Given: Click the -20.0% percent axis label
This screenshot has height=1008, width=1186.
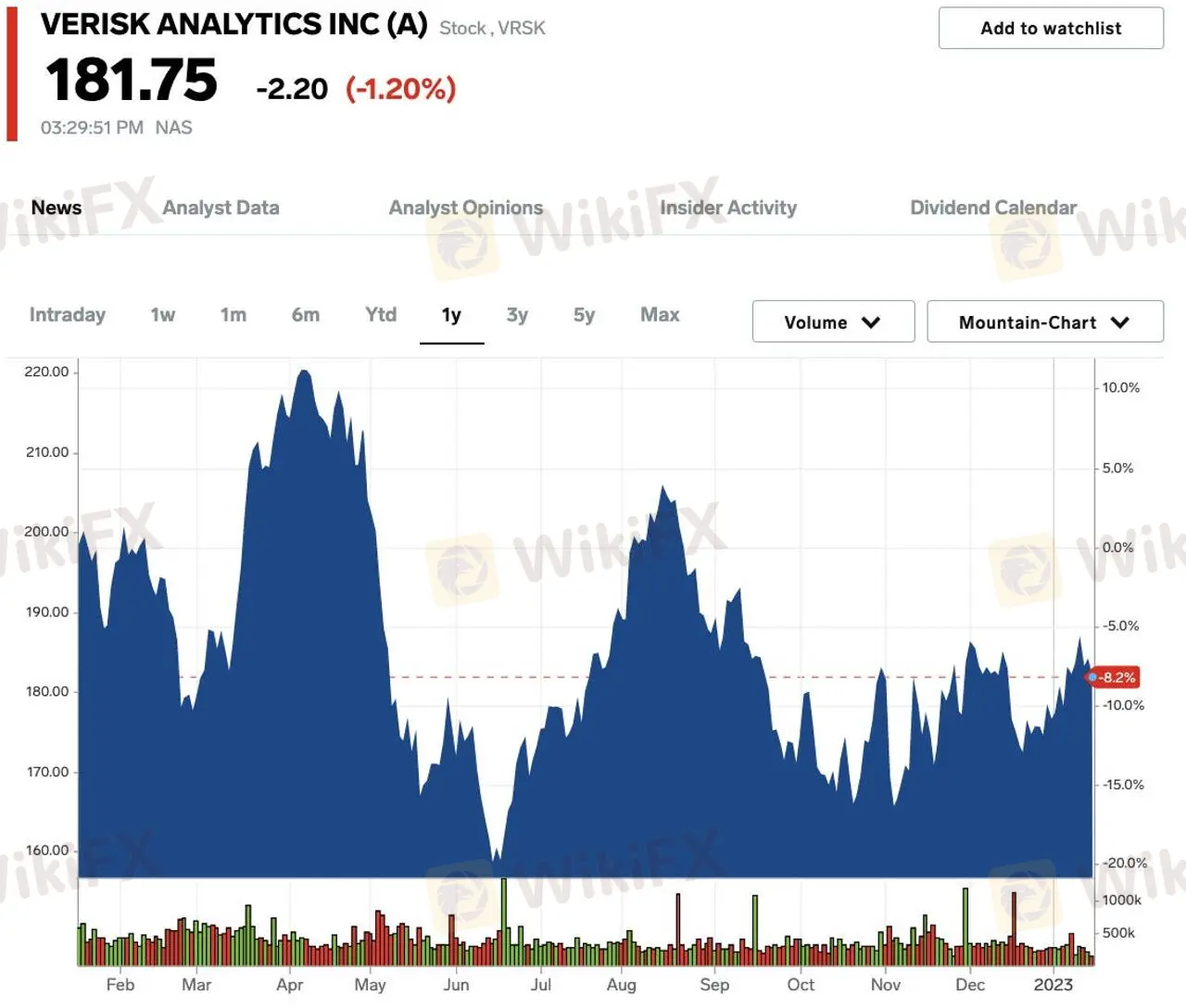Looking at the screenshot, I should pos(1124,863).
